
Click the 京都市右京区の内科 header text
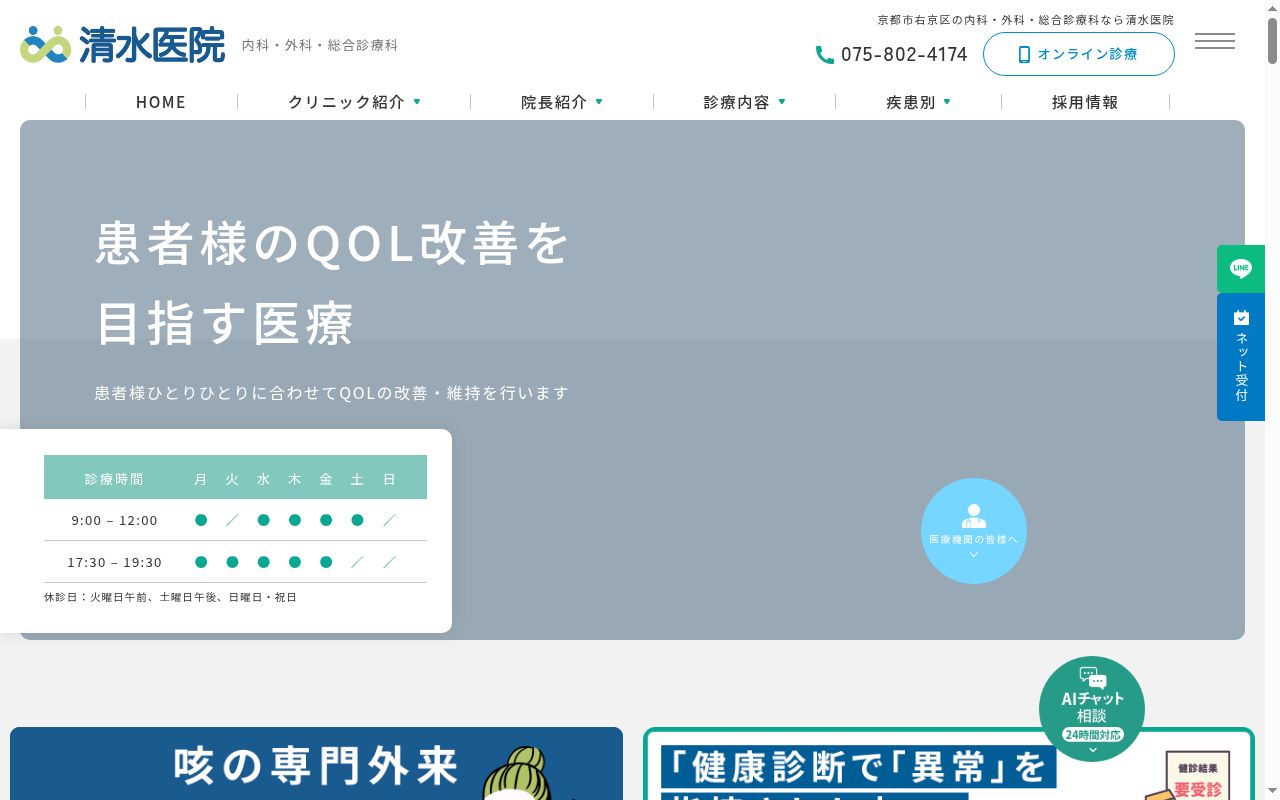tap(1026, 20)
